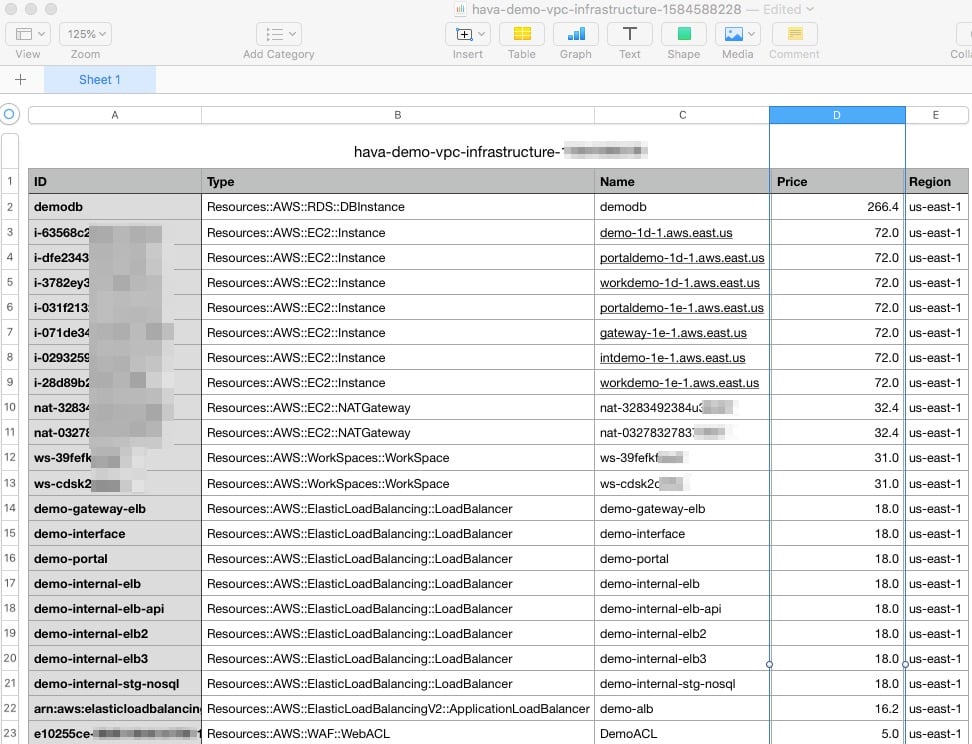Click the Graph chart icon

point(575,34)
